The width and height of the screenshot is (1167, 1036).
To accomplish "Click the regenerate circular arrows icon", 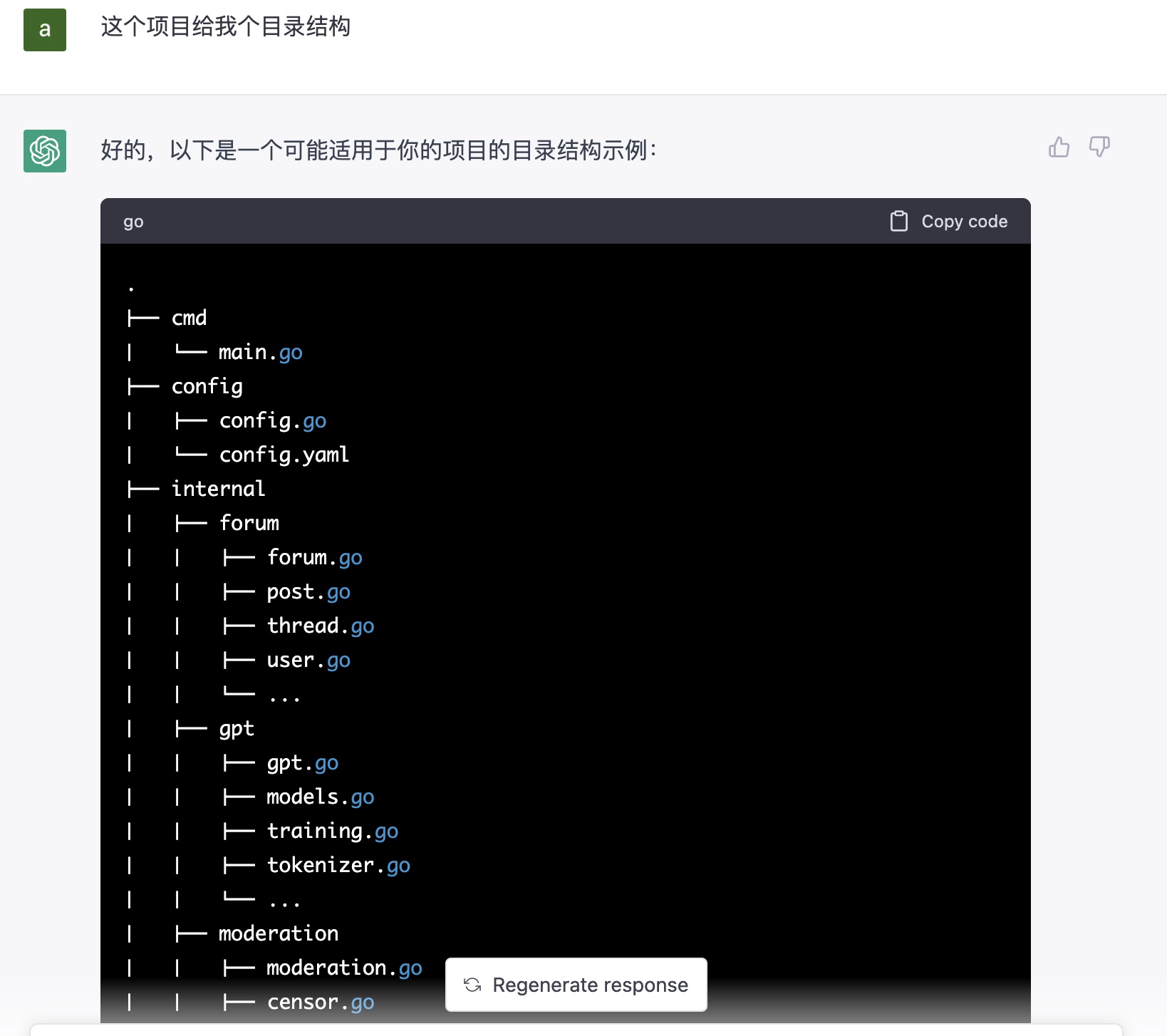I will point(472,985).
